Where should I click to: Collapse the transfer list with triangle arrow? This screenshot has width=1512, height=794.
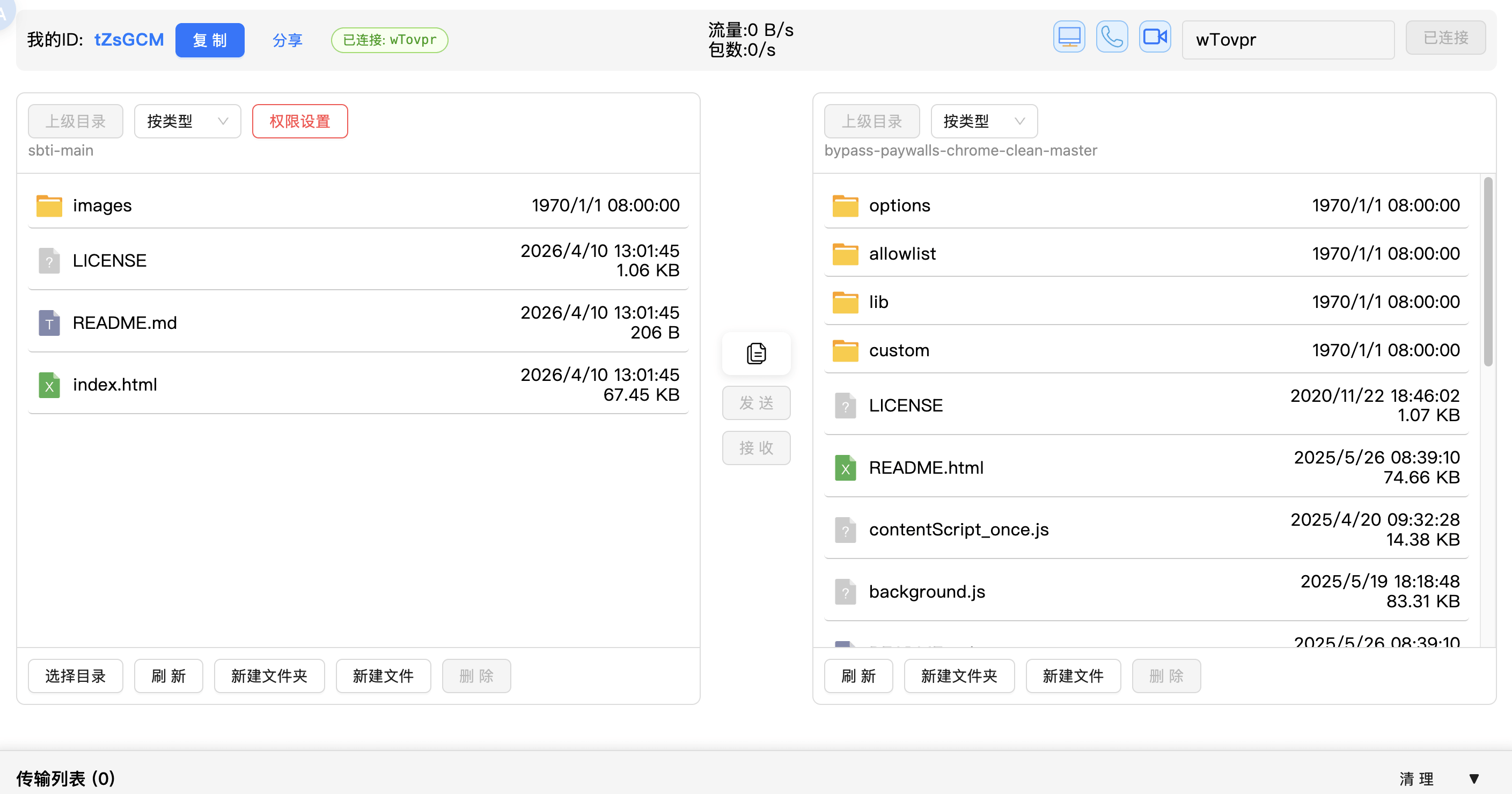(x=1473, y=779)
